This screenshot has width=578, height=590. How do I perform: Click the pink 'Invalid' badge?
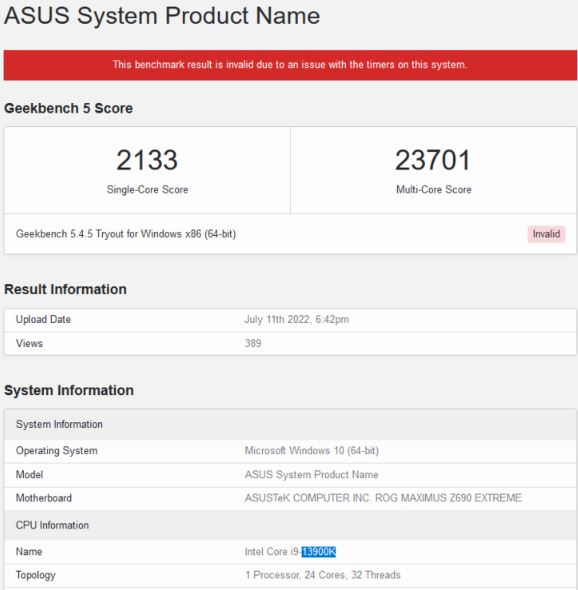pyautogui.click(x=546, y=234)
